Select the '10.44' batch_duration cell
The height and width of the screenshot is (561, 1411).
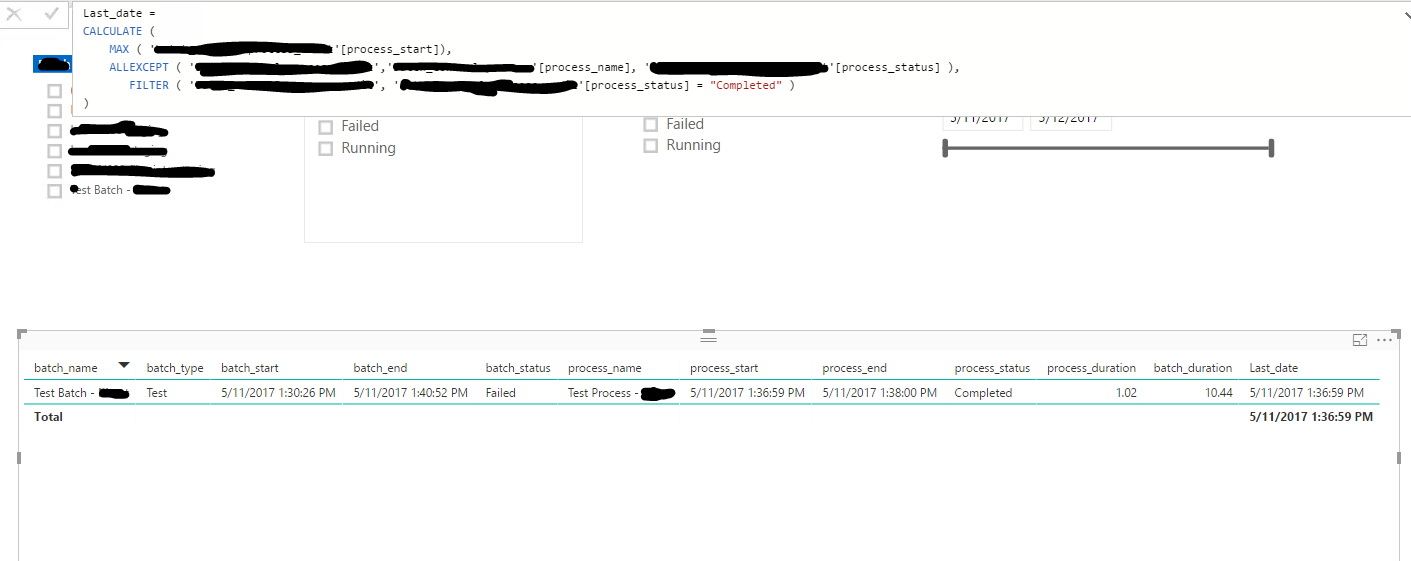tap(1218, 393)
